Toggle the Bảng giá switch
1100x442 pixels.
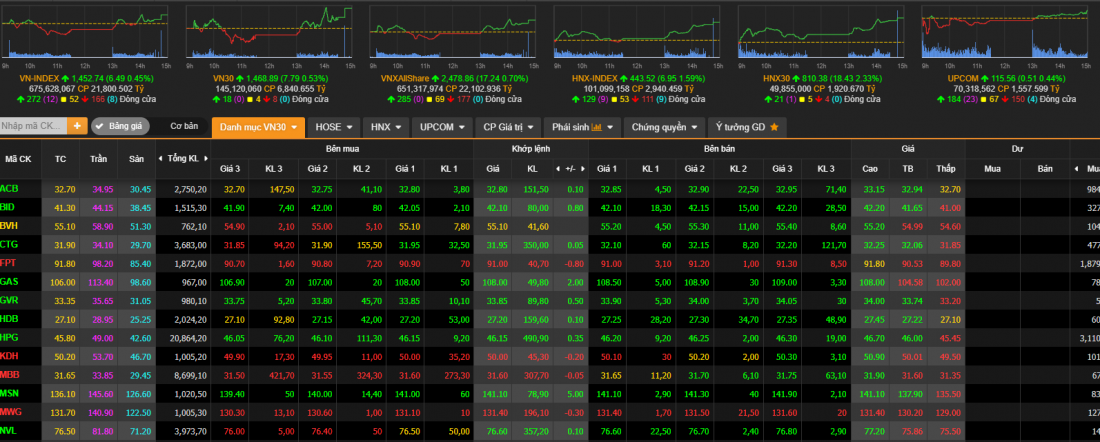120,127
